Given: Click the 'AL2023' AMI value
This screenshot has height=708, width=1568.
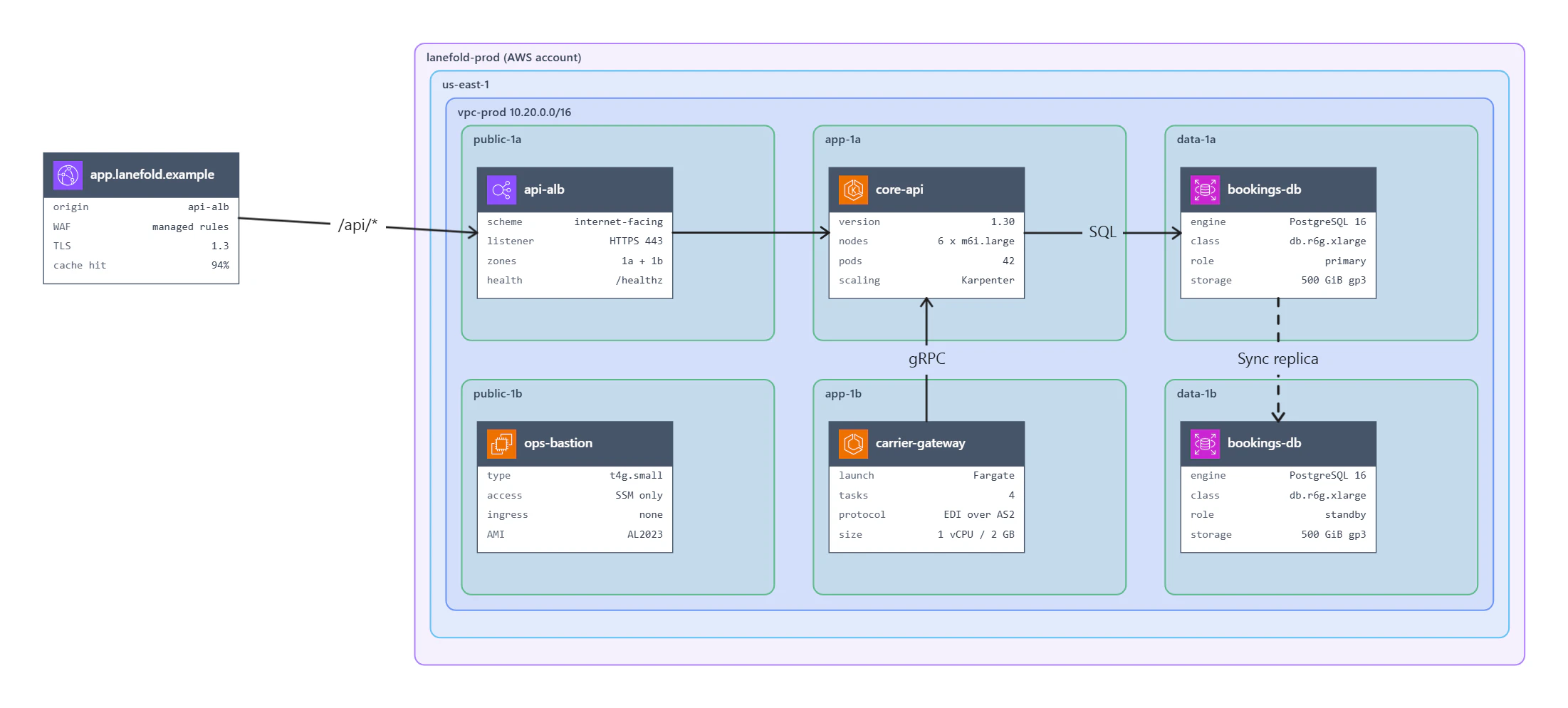Looking at the screenshot, I should (644, 535).
